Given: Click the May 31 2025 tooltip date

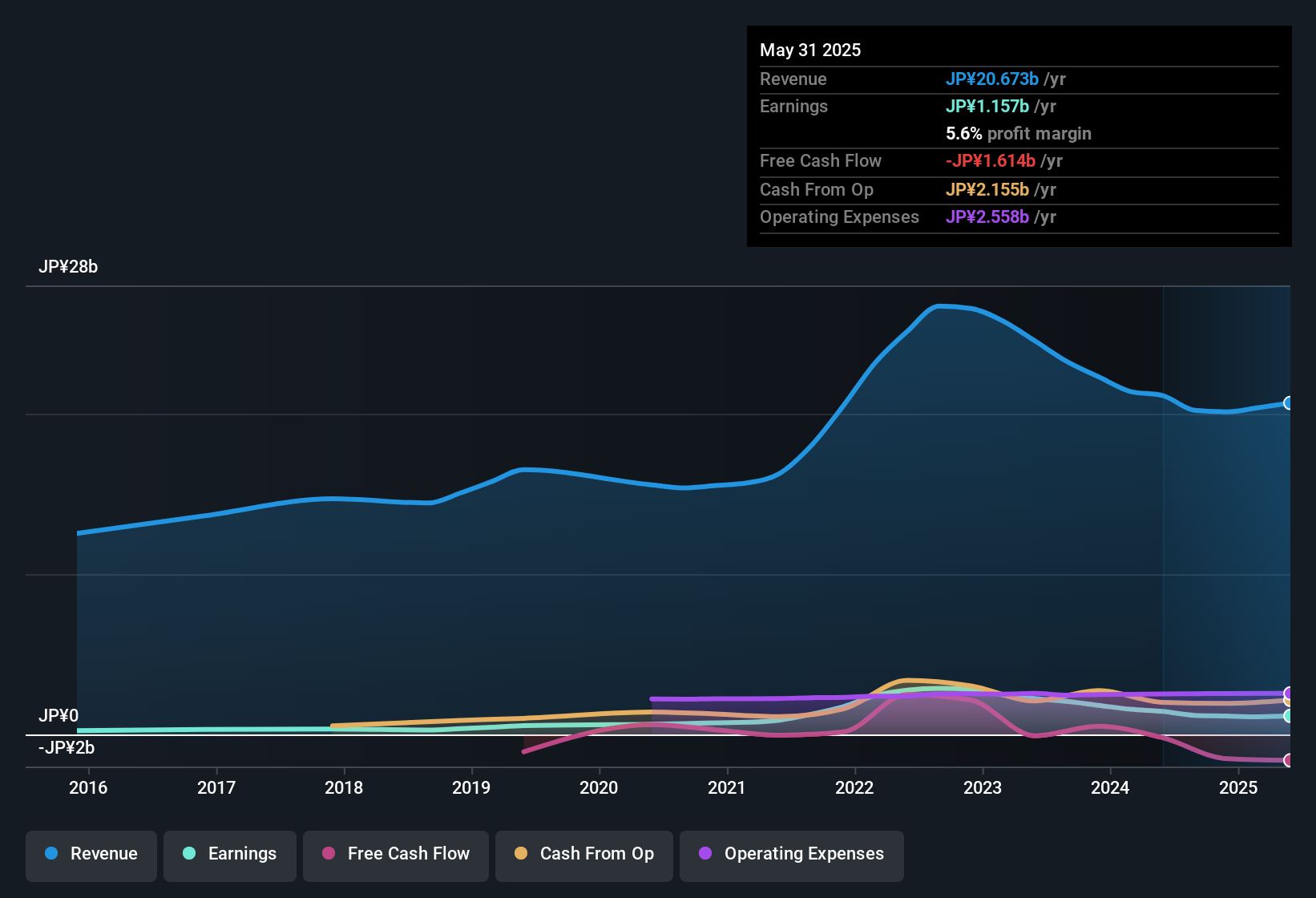Looking at the screenshot, I should (810, 51).
